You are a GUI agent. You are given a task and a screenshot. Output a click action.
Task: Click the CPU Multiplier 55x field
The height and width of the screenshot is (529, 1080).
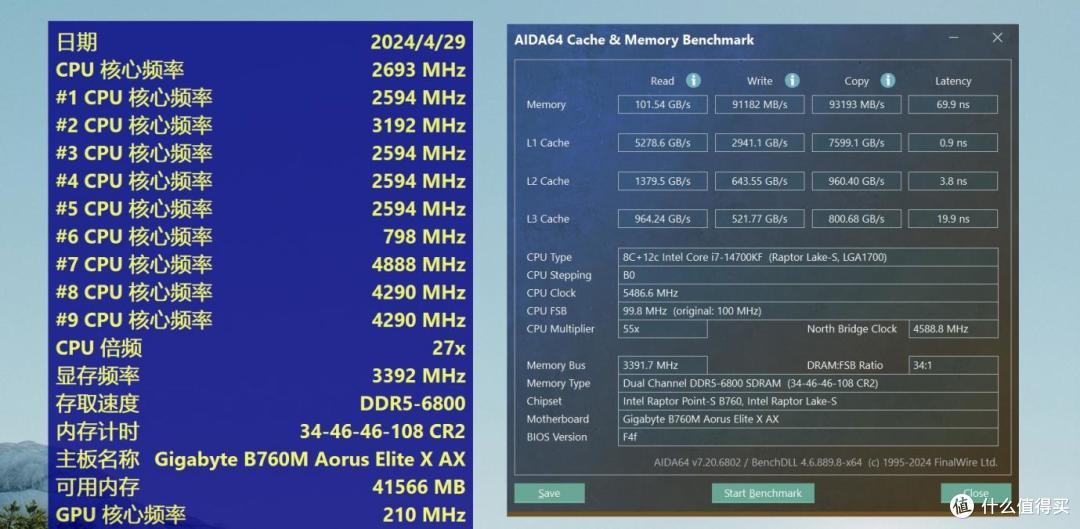tap(663, 329)
